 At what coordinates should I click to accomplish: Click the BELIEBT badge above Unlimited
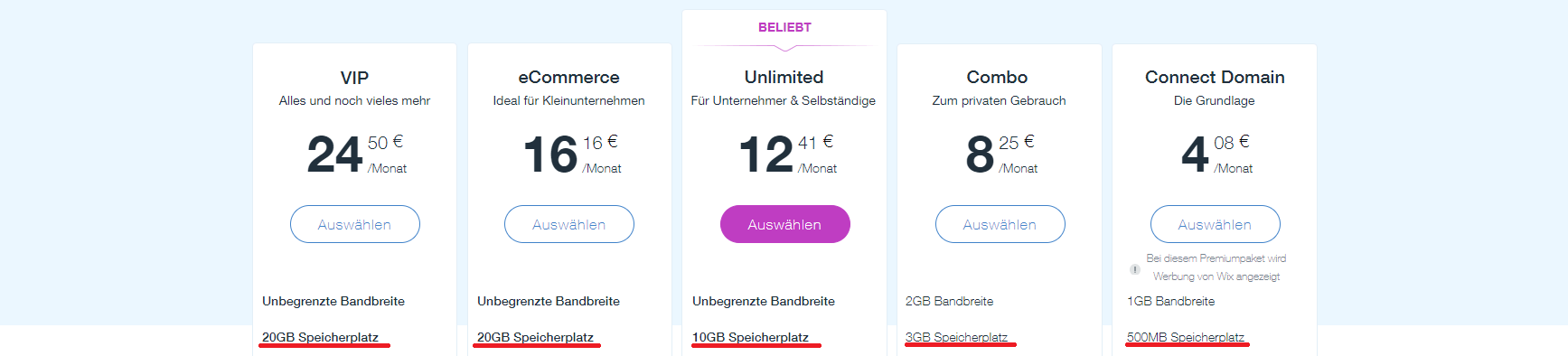click(x=784, y=27)
